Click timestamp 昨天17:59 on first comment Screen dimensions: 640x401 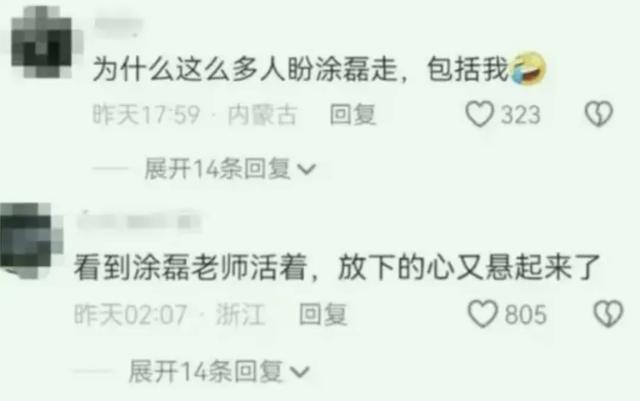pyautogui.click(x=146, y=114)
